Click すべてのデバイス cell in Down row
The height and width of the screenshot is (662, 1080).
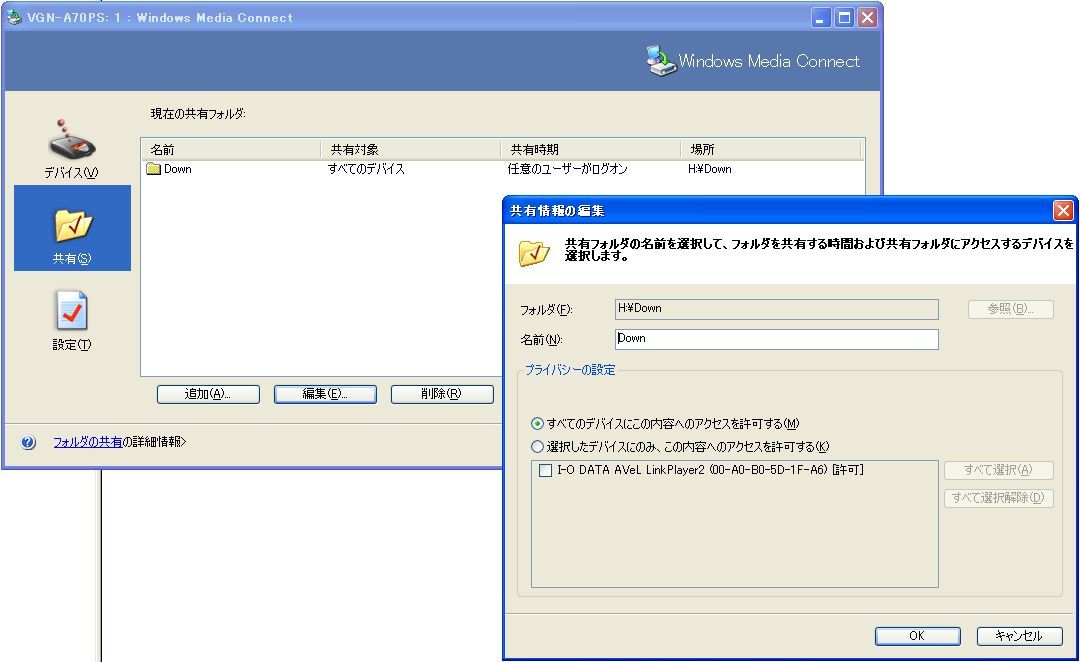pyautogui.click(x=366, y=169)
